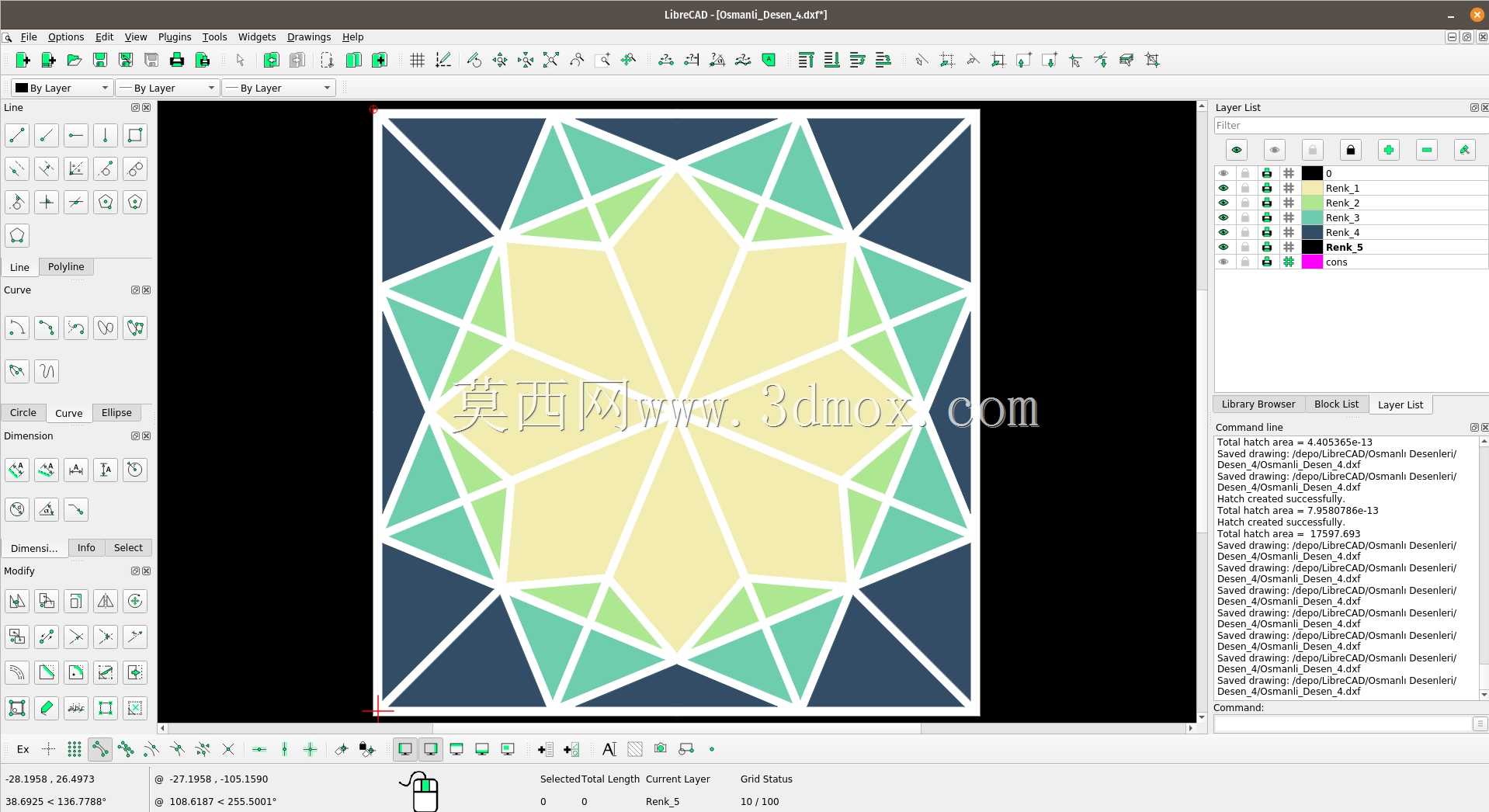Screen dimensions: 1489x812
Task: Open the line type By Layer dropdown
Action: tap(279, 88)
